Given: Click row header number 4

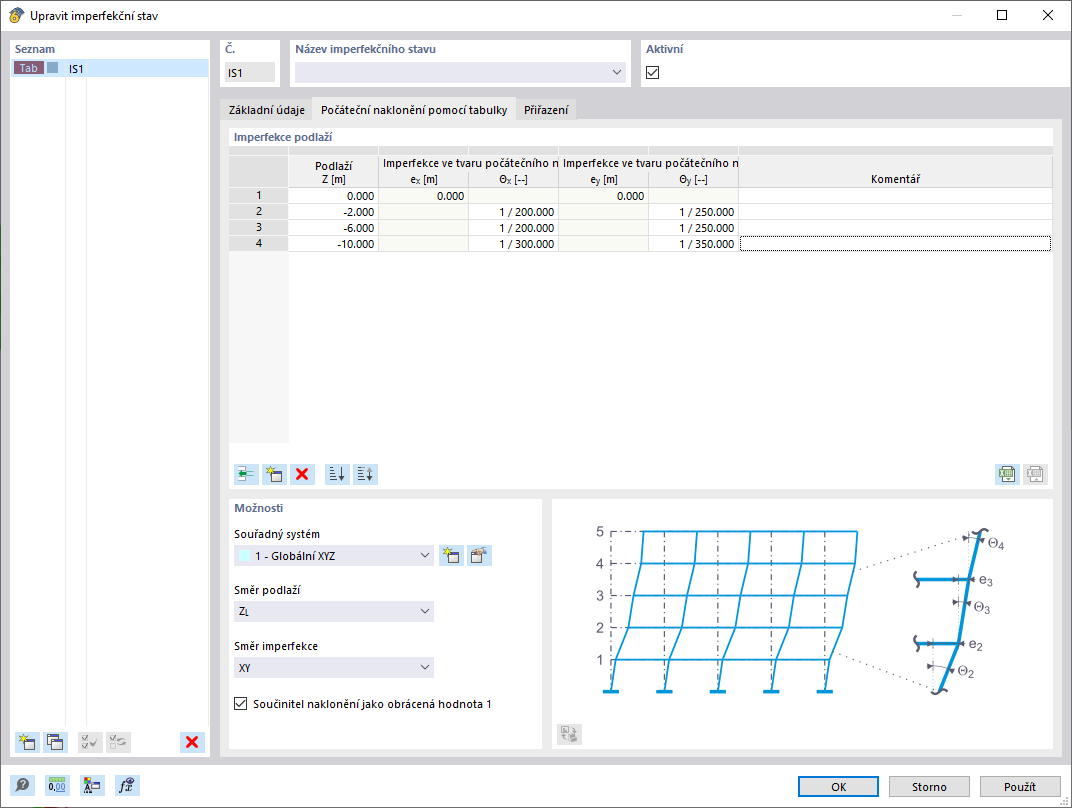Looking at the screenshot, I should pyautogui.click(x=258, y=243).
